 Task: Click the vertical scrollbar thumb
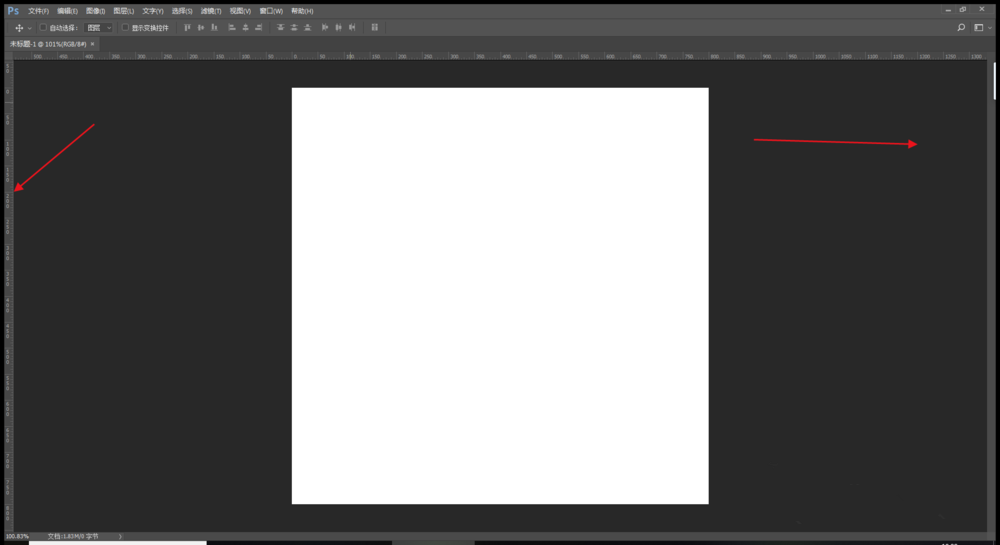point(994,80)
